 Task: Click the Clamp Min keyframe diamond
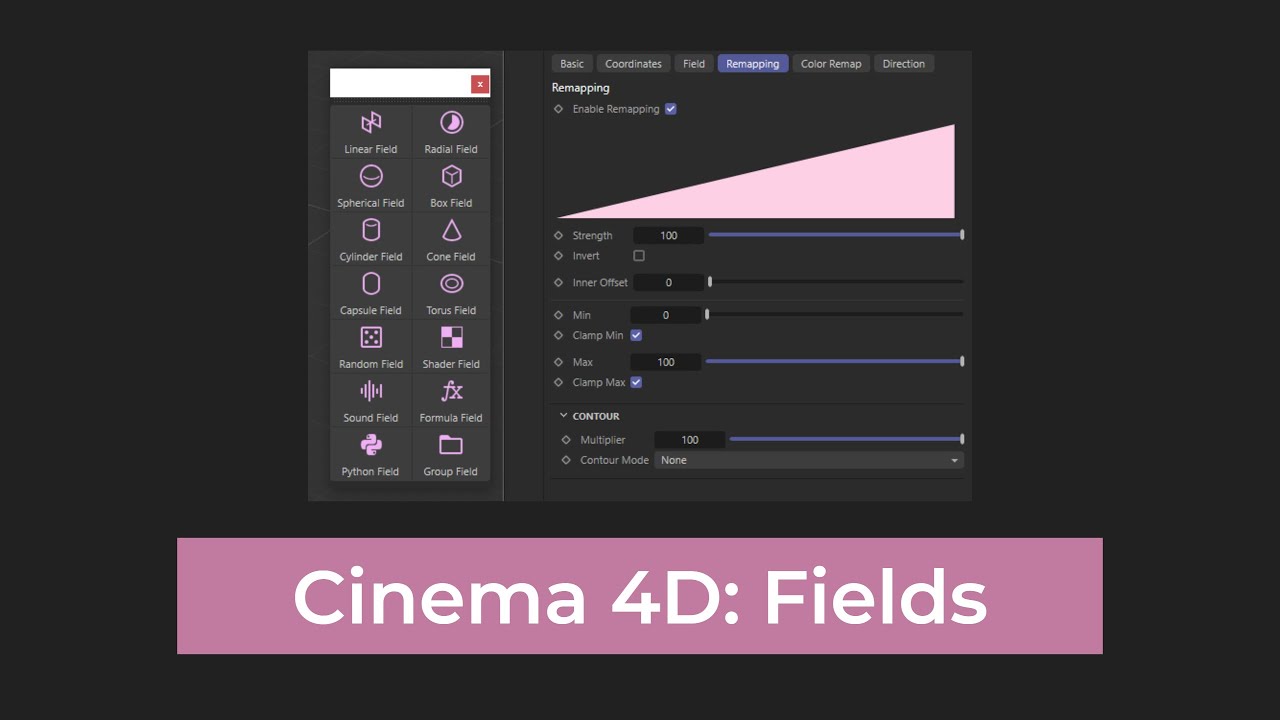click(x=559, y=336)
